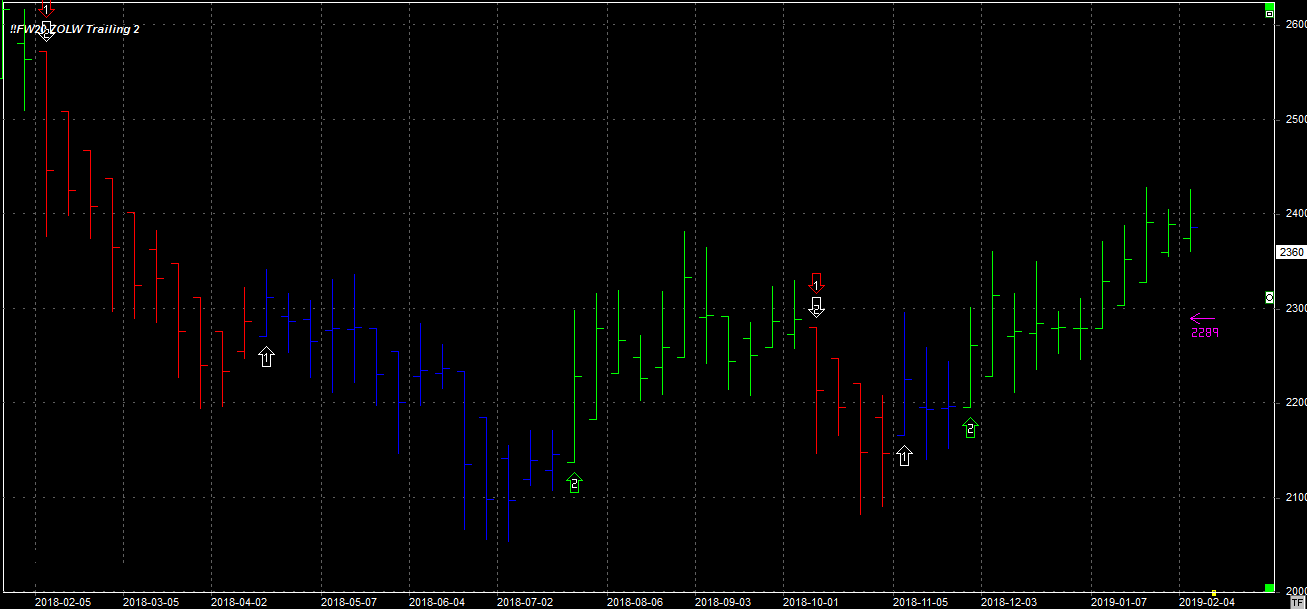Click the 2400 level on price axis
The width and height of the screenshot is (1307, 609).
tap(1292, 214)
